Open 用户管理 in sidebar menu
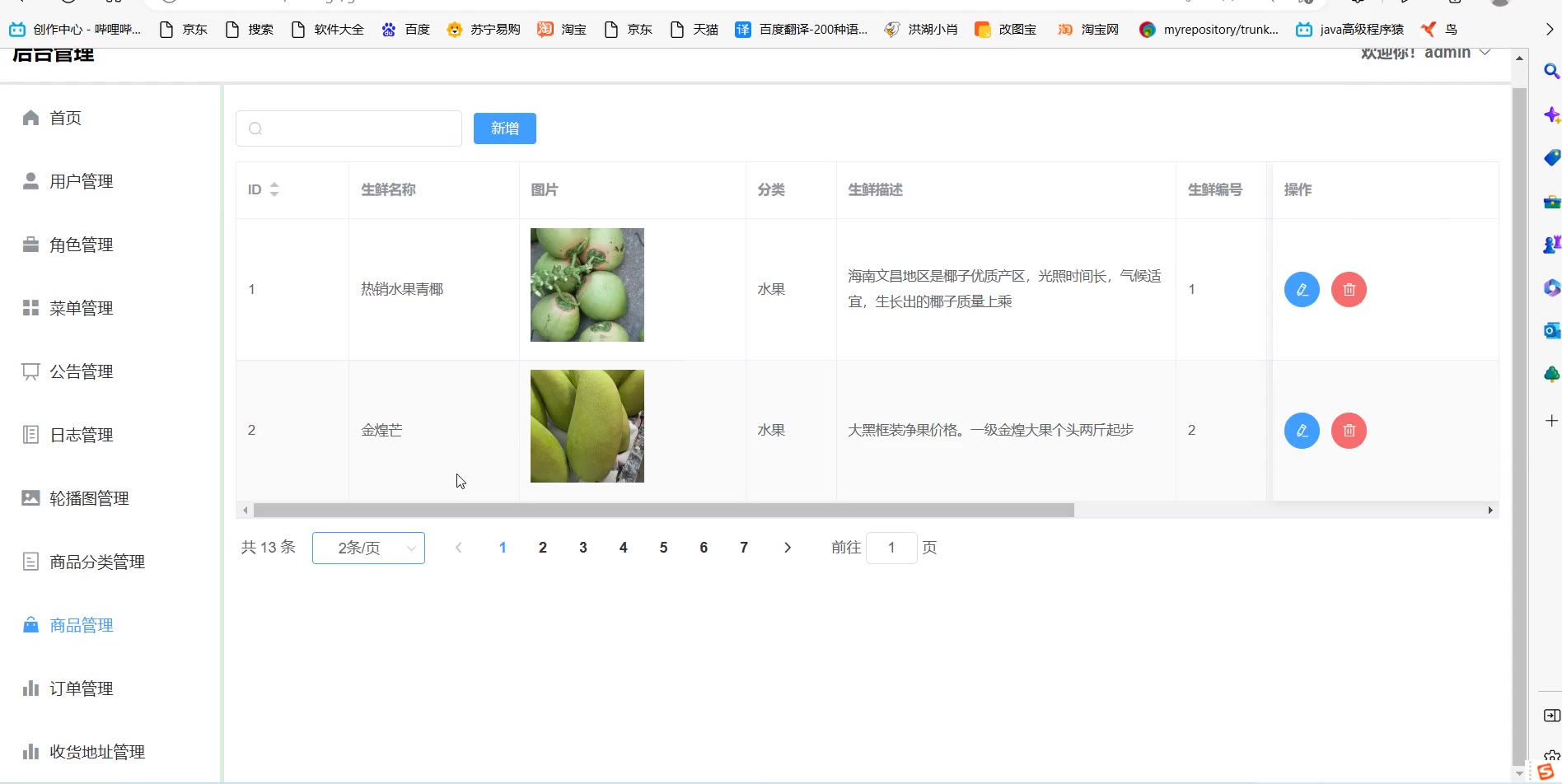 [81, 181]
